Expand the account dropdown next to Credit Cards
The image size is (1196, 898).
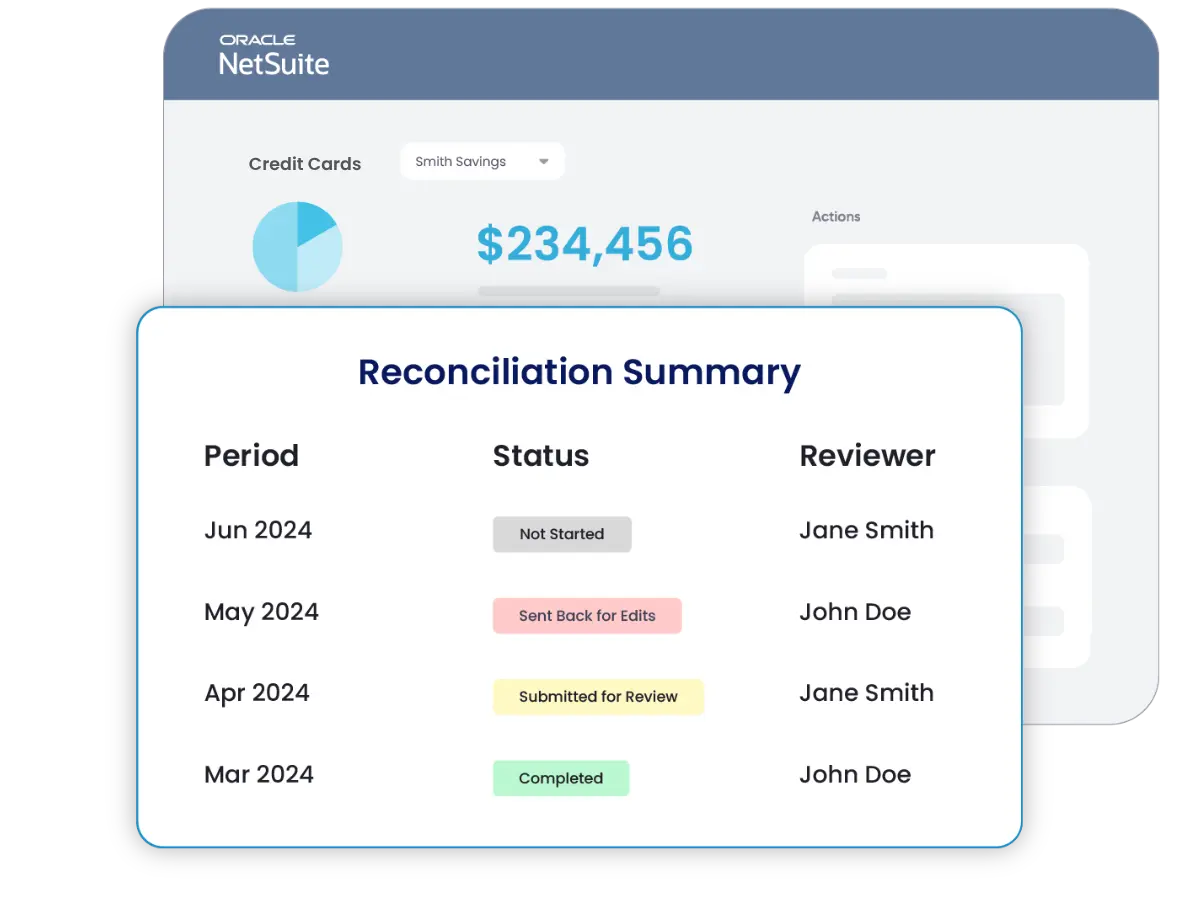[x=482, y=161]
